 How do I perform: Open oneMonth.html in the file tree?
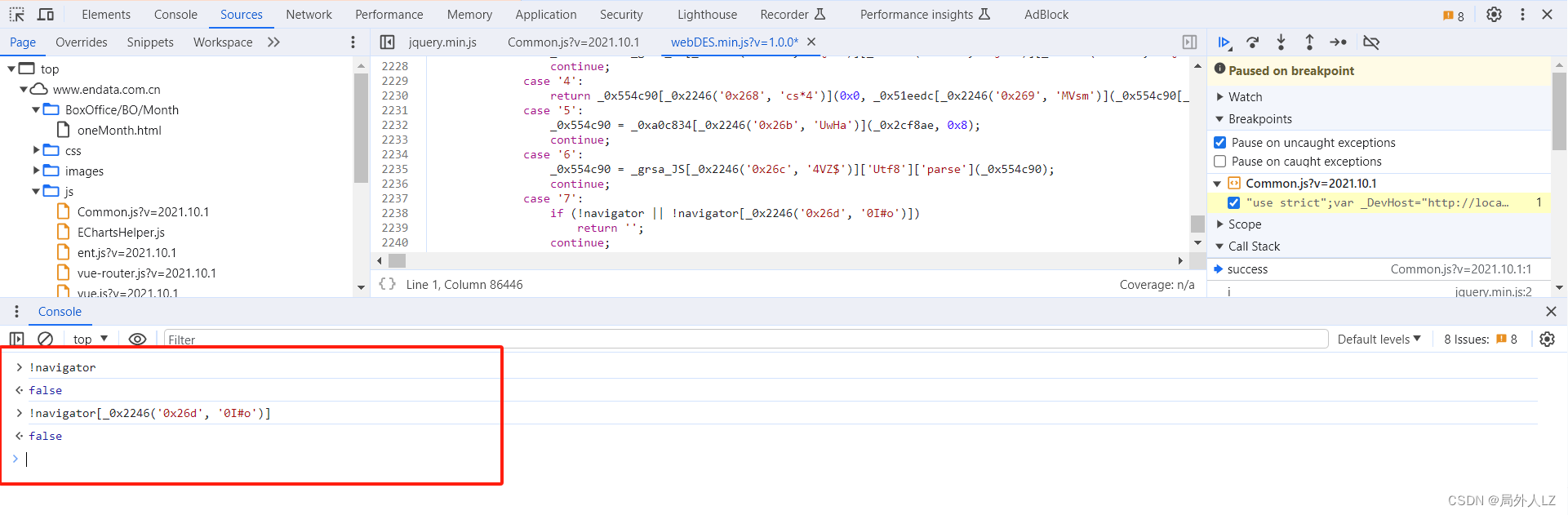(x=119, y=130)
